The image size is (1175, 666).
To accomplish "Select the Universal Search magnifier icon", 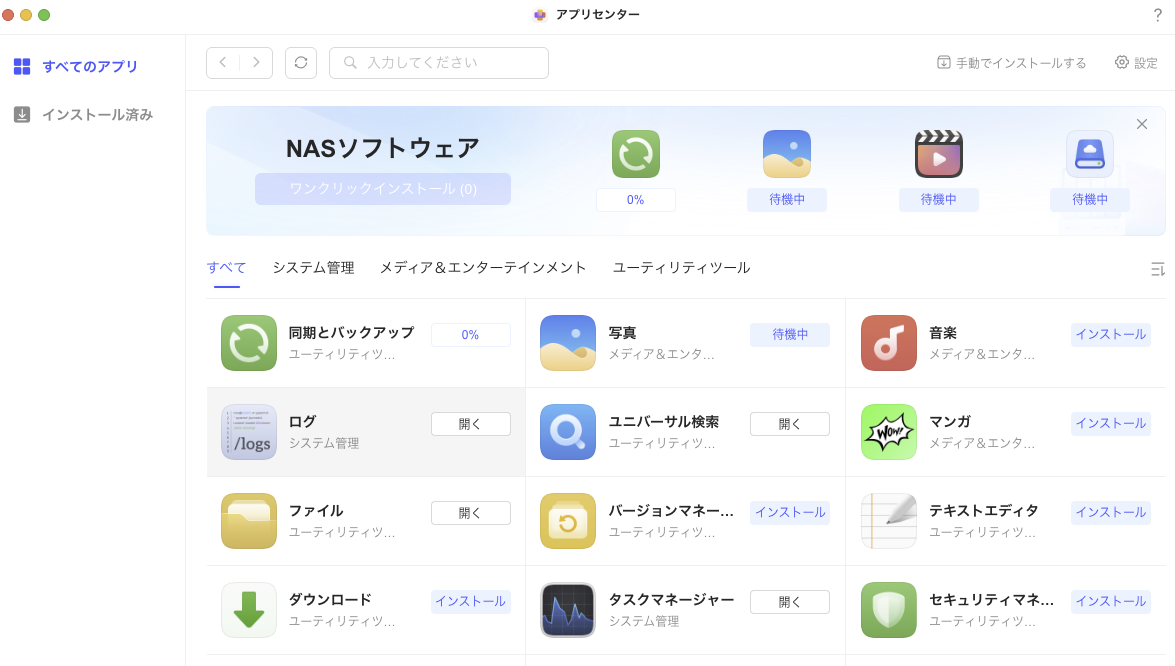I will tap(568, 432).
